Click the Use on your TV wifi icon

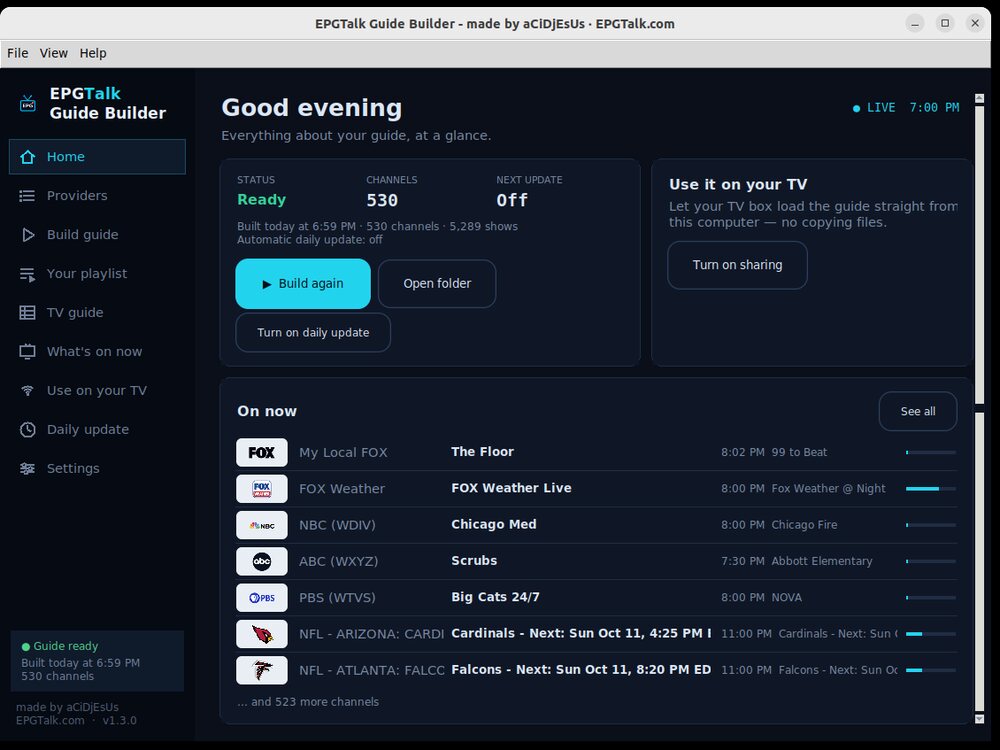point(27,391)
